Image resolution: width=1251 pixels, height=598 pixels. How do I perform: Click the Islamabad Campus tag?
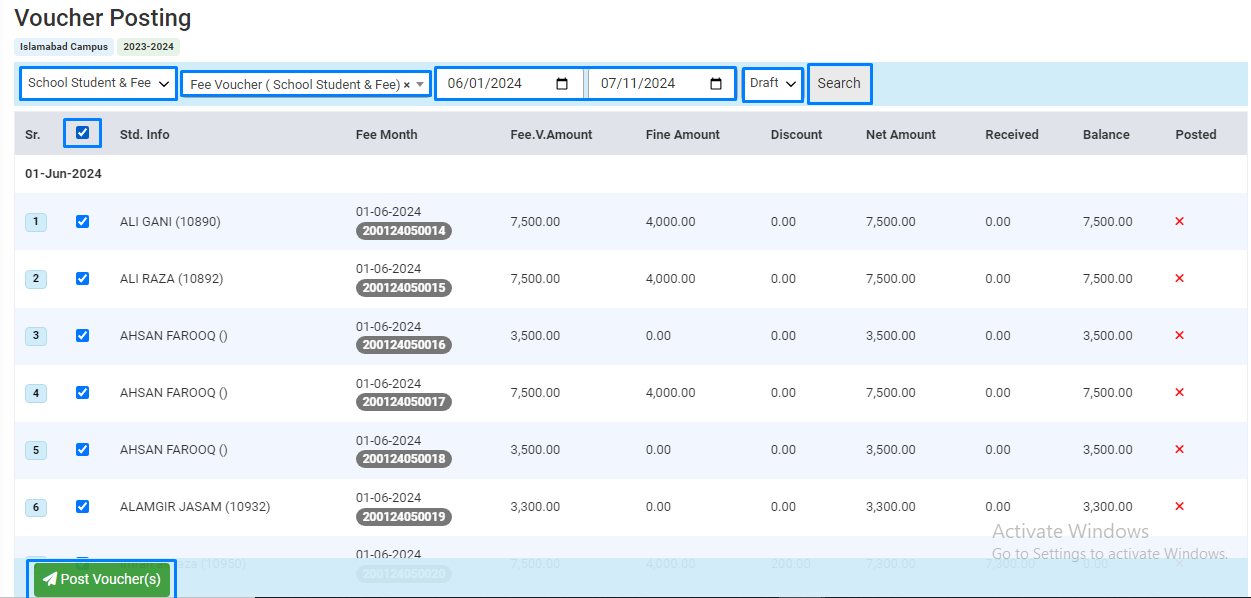[x=64, y=47]
